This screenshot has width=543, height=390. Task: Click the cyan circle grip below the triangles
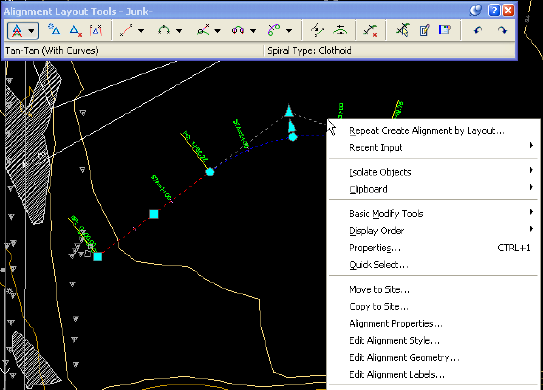293,137
